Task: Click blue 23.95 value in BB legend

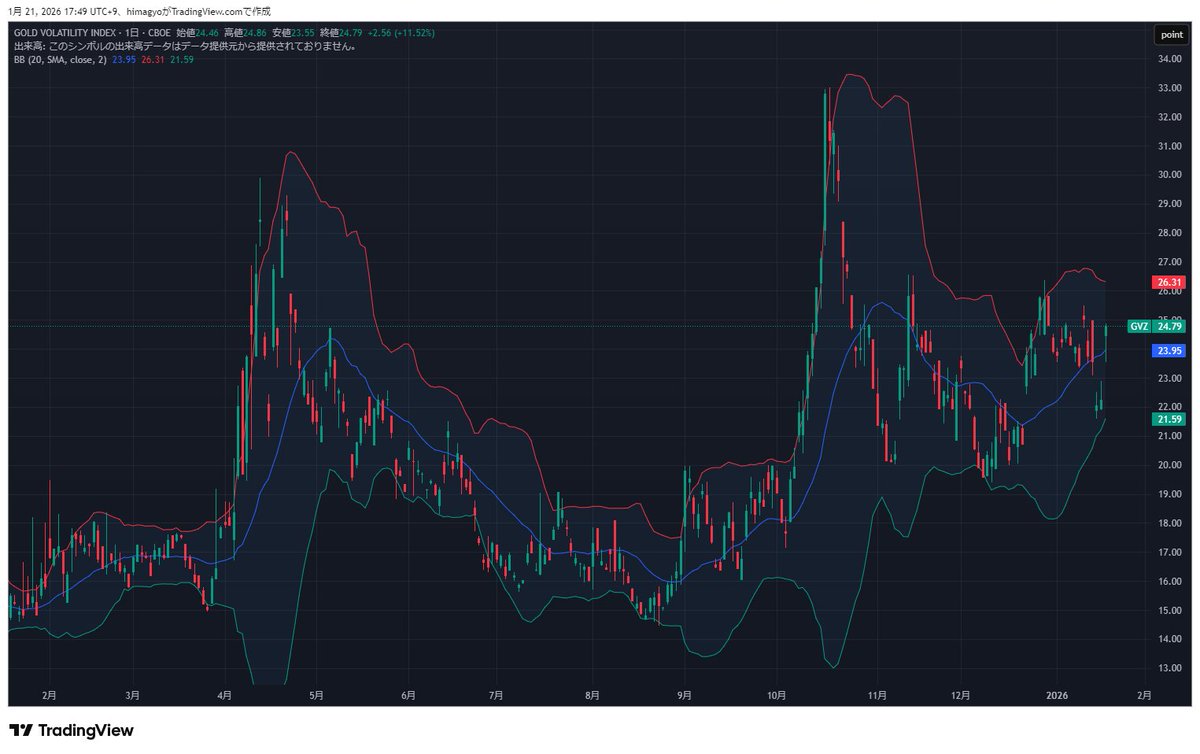Action: tap(124, 60)
